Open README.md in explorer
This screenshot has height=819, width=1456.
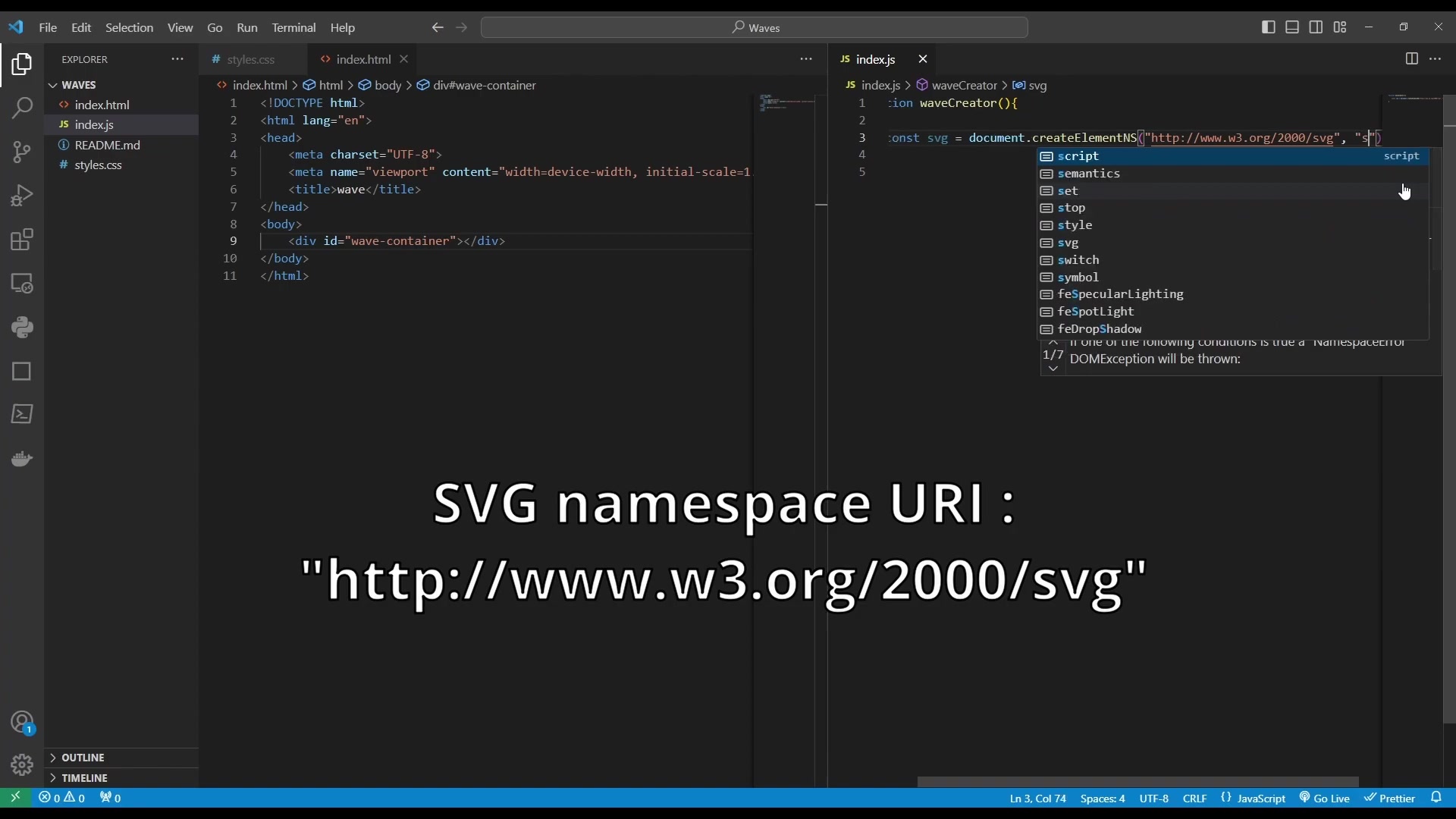121,145
